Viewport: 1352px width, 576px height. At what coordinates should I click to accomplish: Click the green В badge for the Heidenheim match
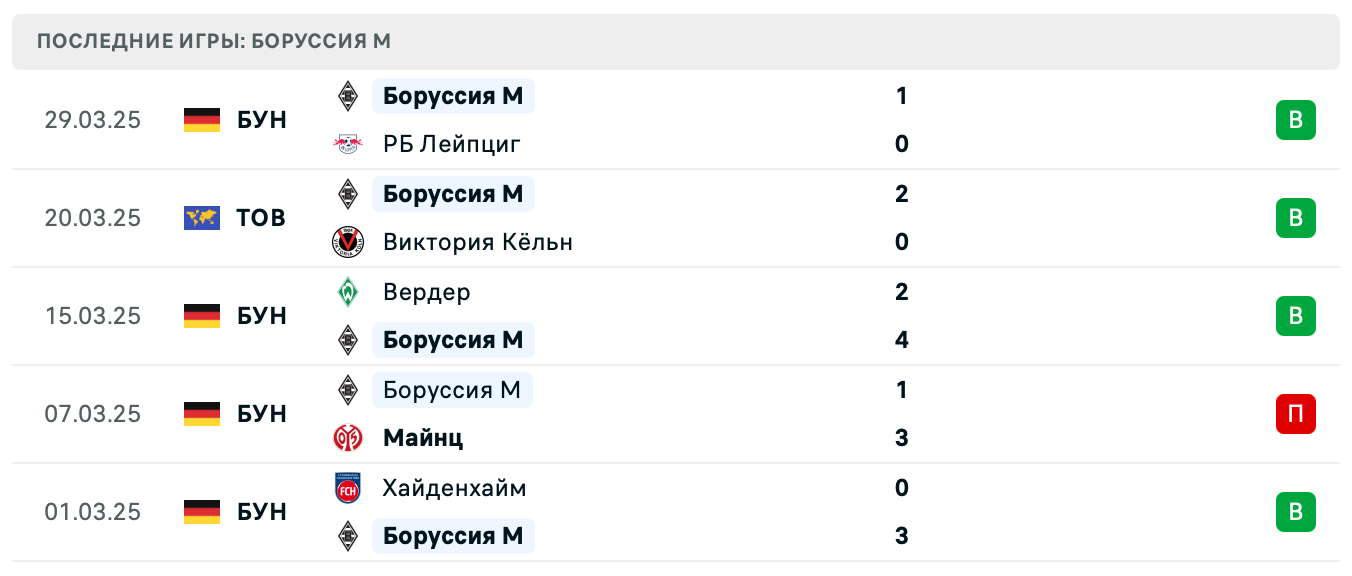[1295, 512]
